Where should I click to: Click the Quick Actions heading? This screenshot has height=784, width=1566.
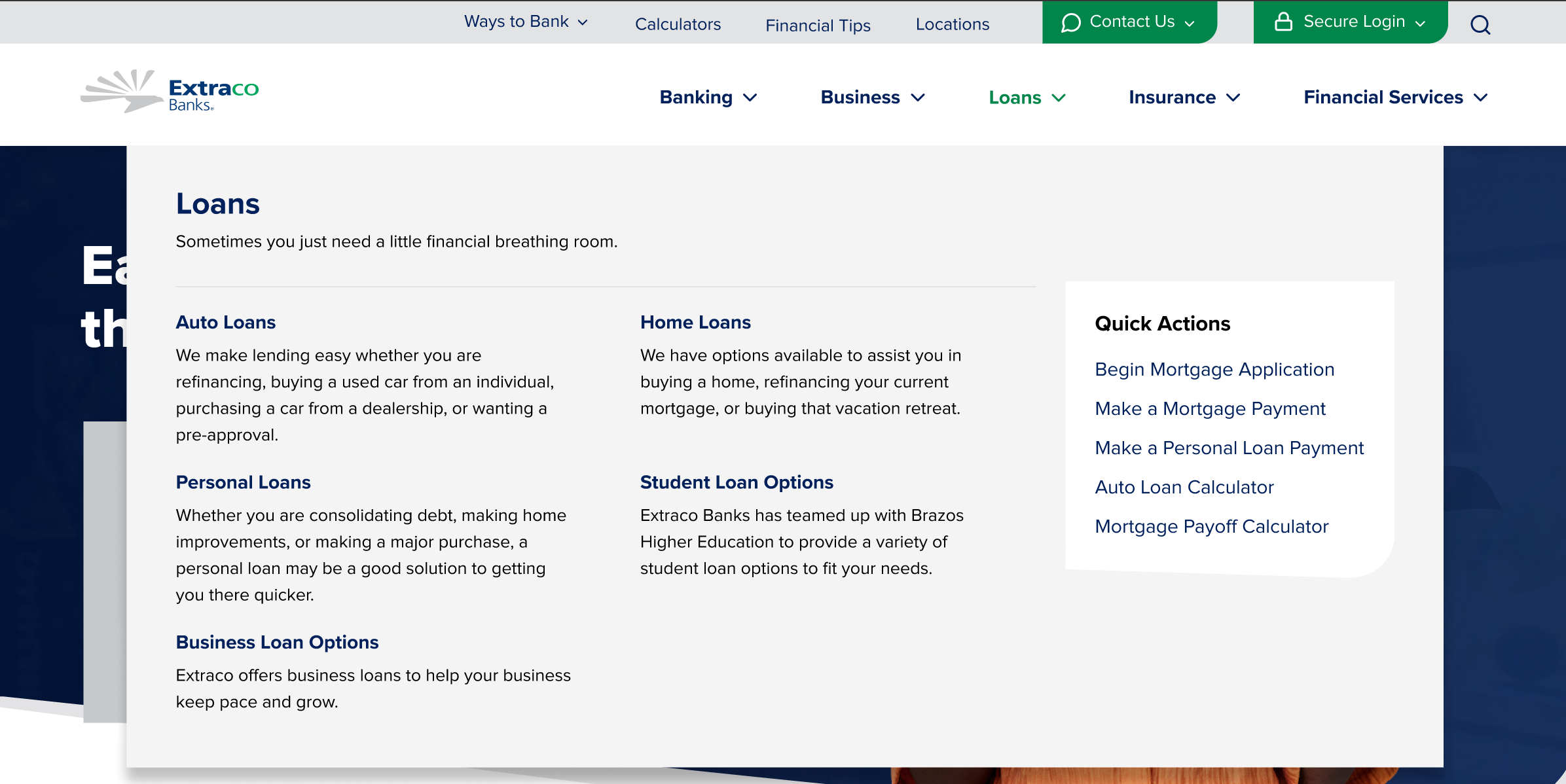1163,324
